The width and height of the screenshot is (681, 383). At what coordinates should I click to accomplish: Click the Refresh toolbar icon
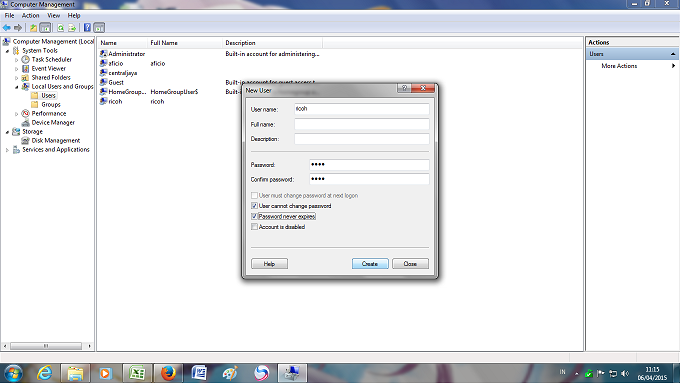point(61,28)
